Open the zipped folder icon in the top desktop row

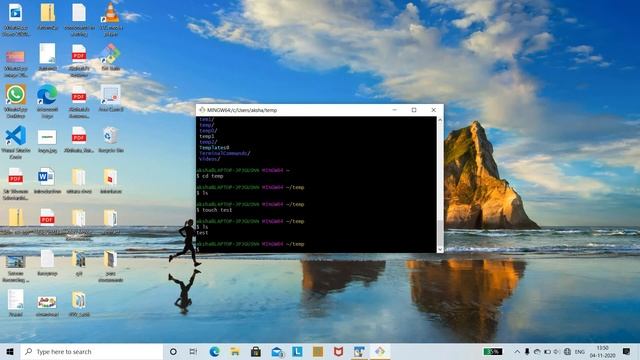point(48,16)
